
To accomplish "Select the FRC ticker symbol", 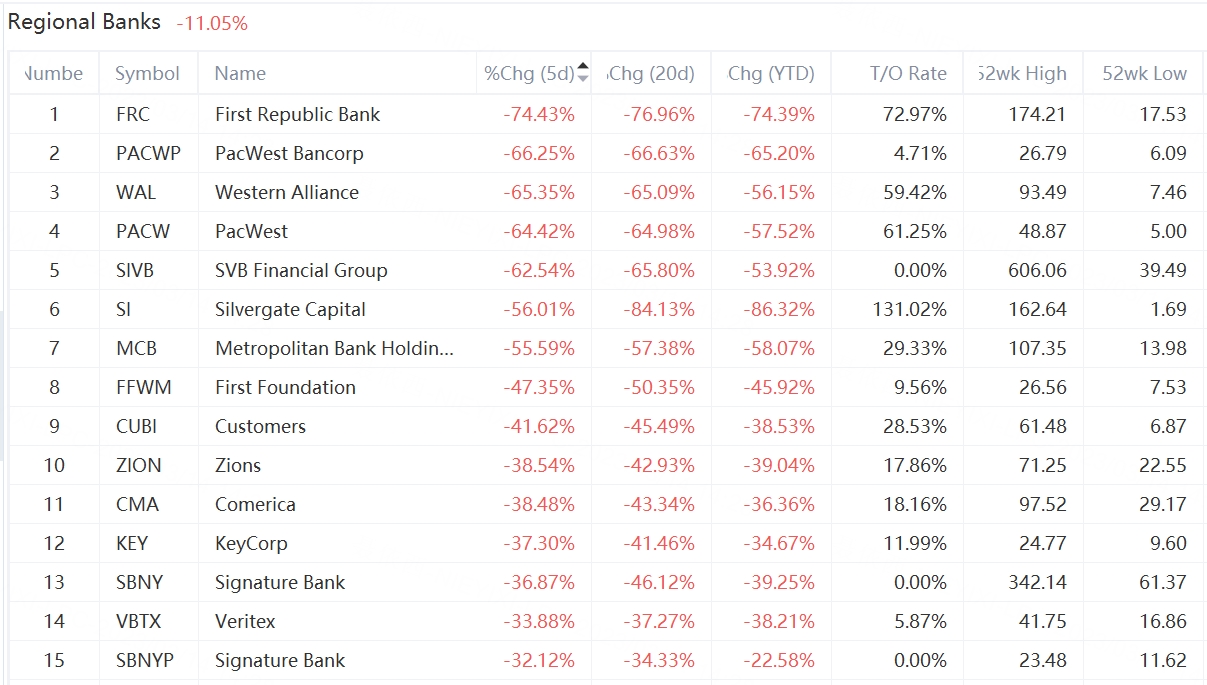I will pyautogui.click(x=133, y=114).
